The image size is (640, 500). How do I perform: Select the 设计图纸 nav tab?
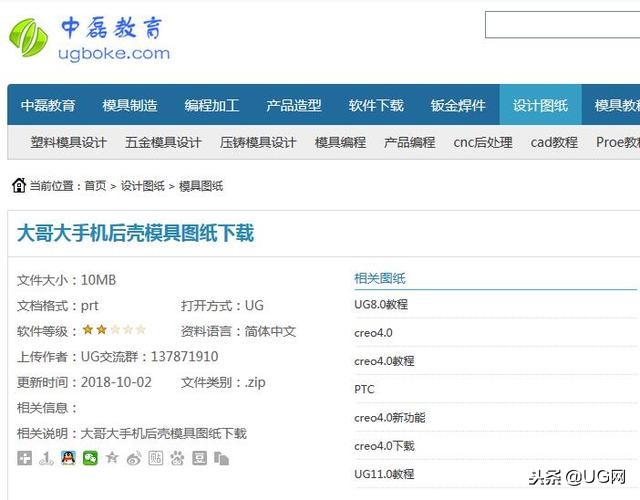click(540, 105)
